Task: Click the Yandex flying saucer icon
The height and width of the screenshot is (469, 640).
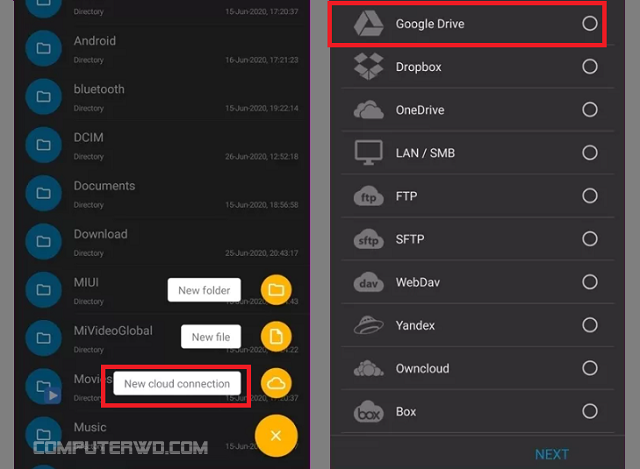Action: pos(369,325)
